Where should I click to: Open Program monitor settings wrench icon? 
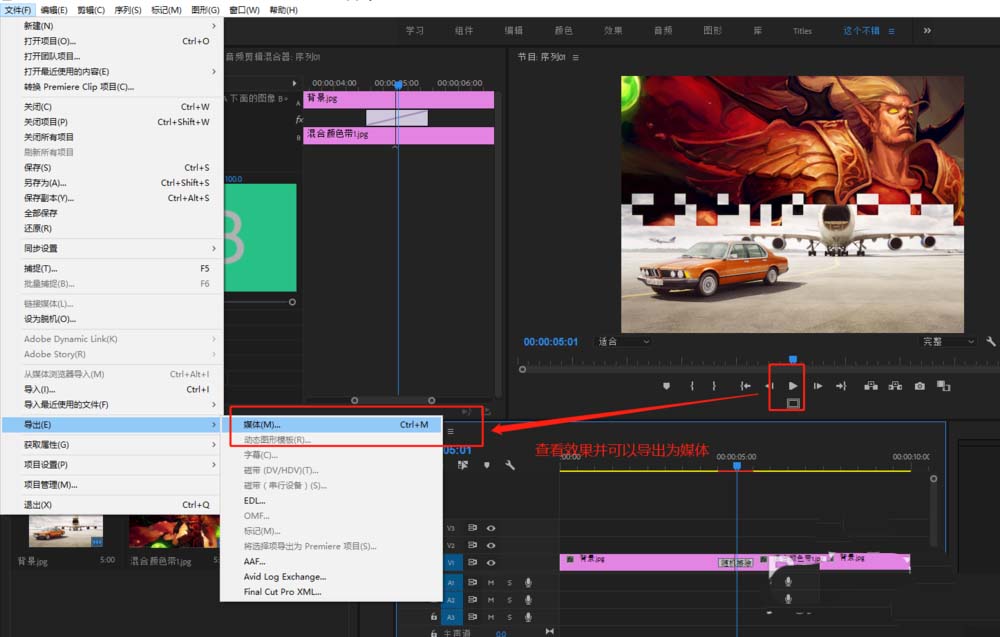(x=991, y=341)
